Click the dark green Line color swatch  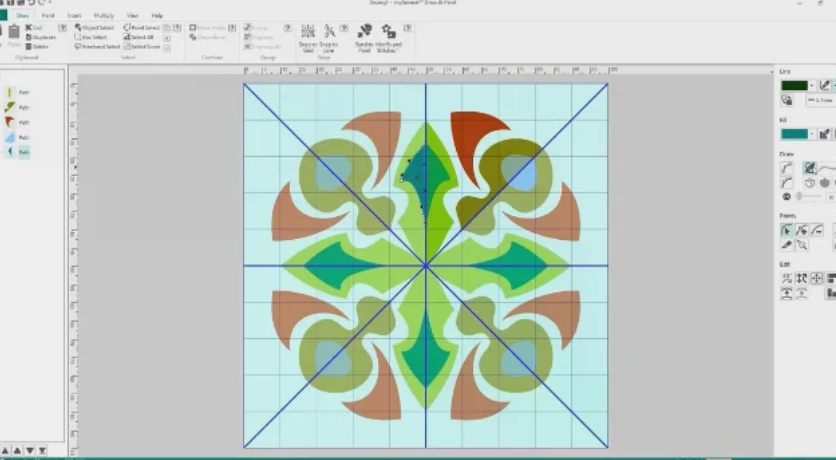(793, 86)
